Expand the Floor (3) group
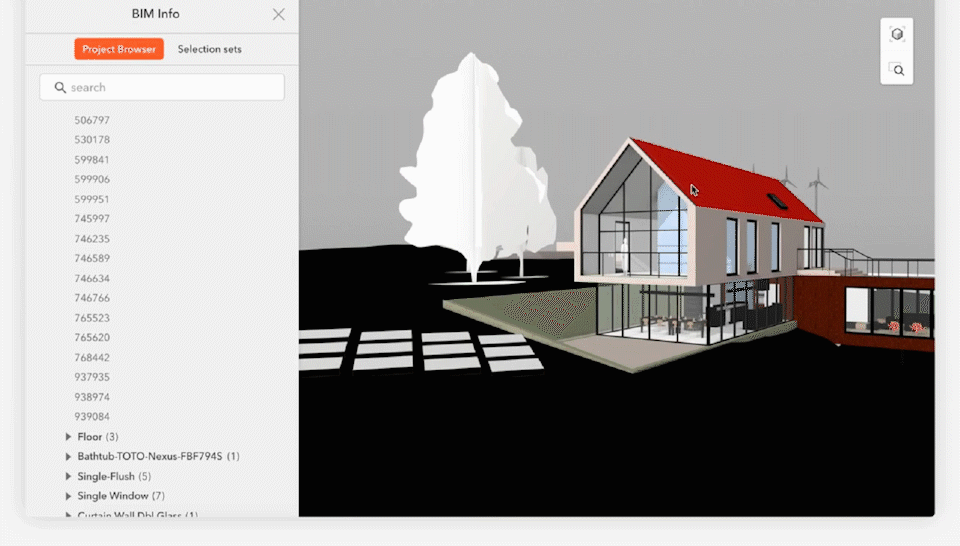 (68, 437)
